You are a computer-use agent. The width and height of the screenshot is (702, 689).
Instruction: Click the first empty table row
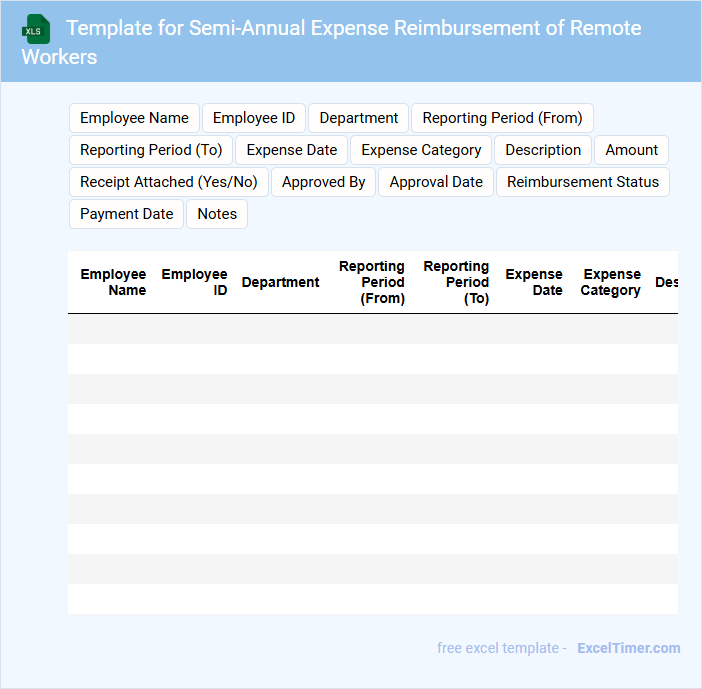point(372,329)
